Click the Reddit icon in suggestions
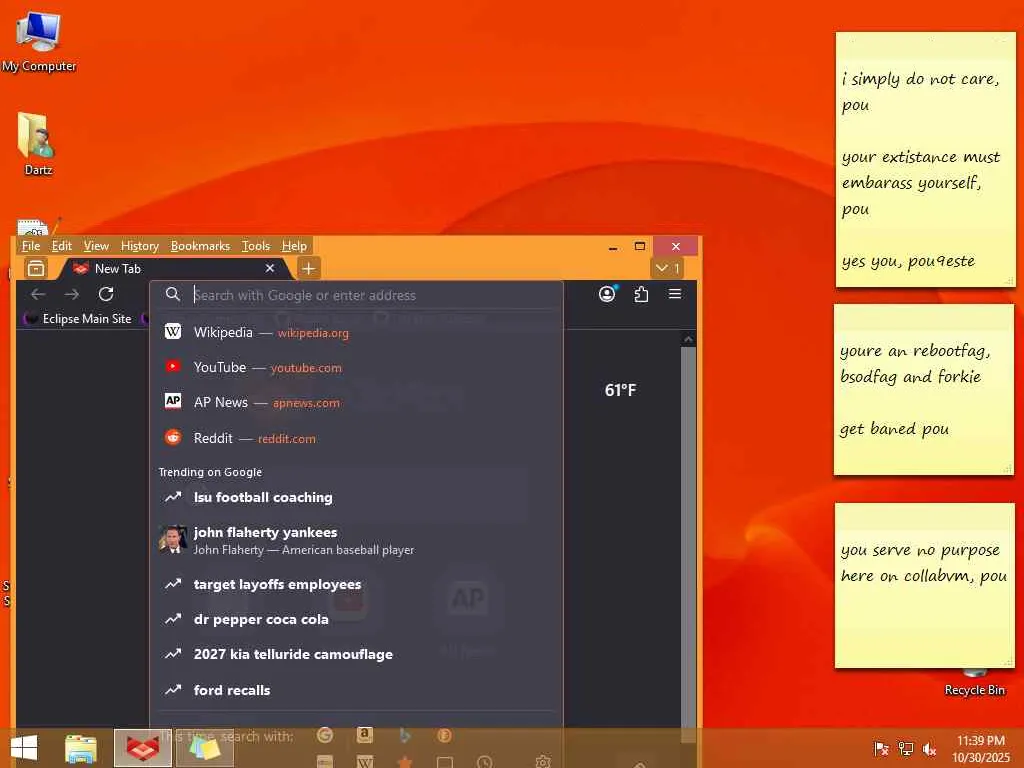 tap(172, 438)
